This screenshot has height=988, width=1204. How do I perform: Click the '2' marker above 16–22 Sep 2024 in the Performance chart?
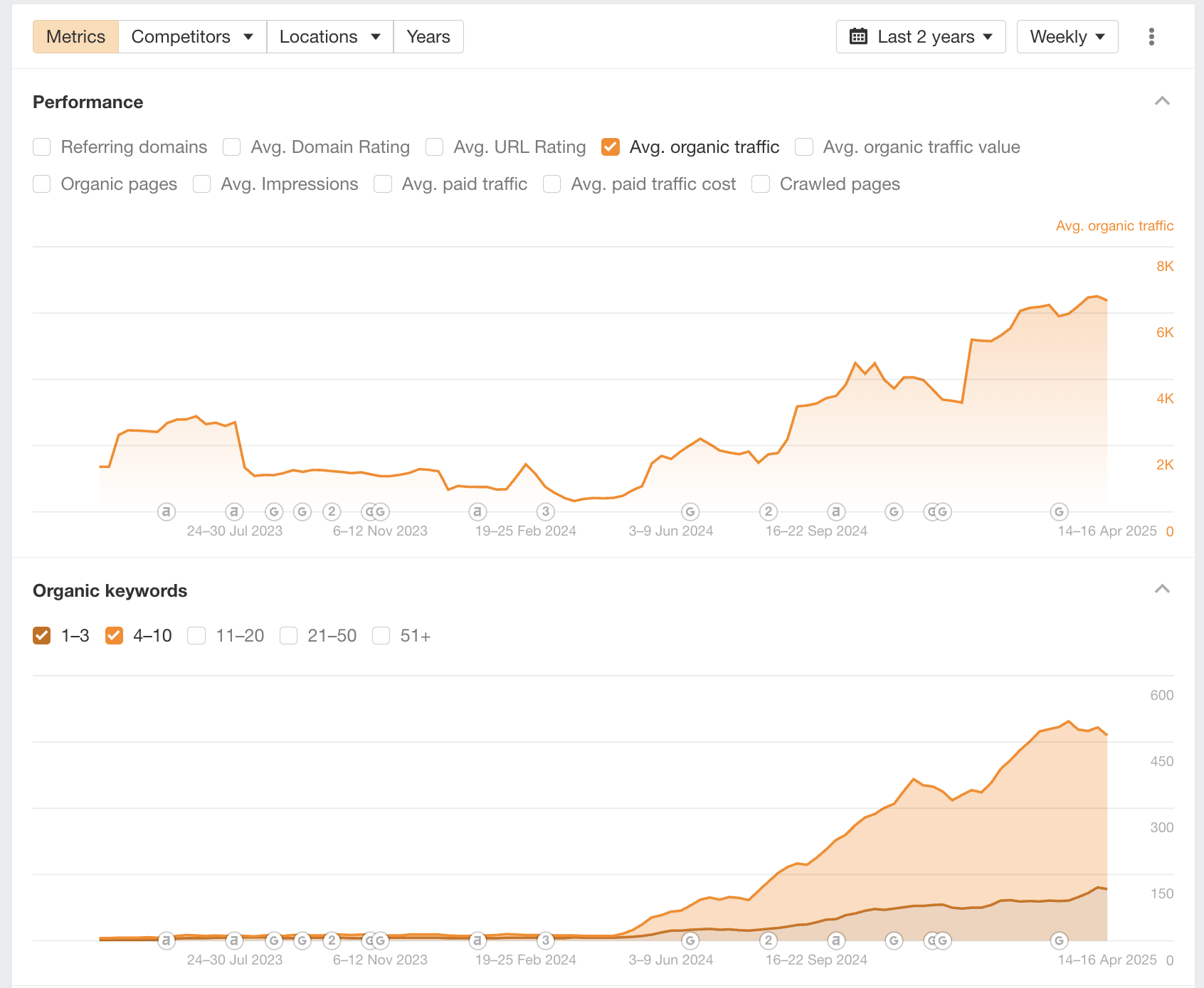point(768,511)
